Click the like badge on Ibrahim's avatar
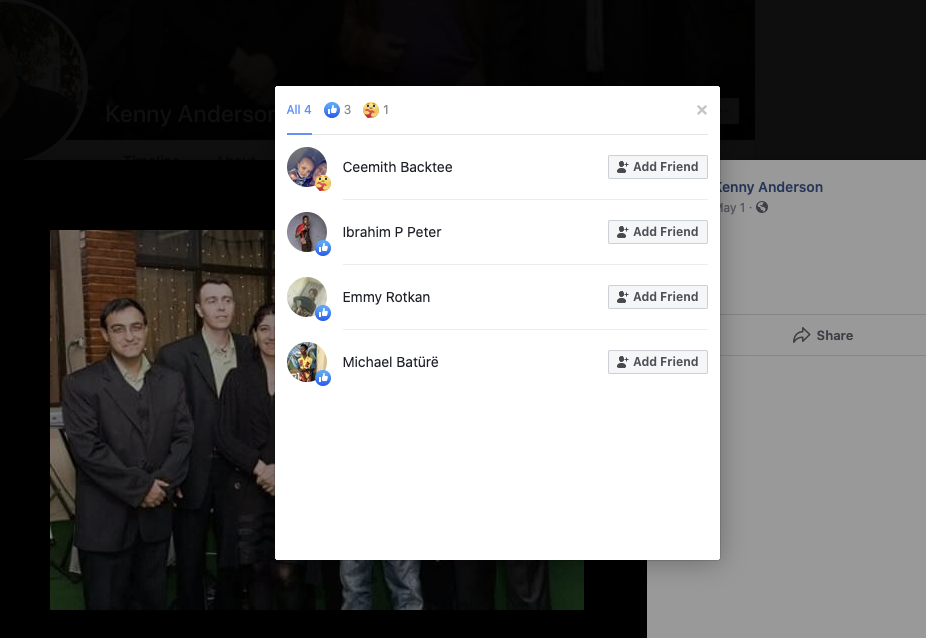The width and height of the screenshot is (926, 638). coord(322,248)
